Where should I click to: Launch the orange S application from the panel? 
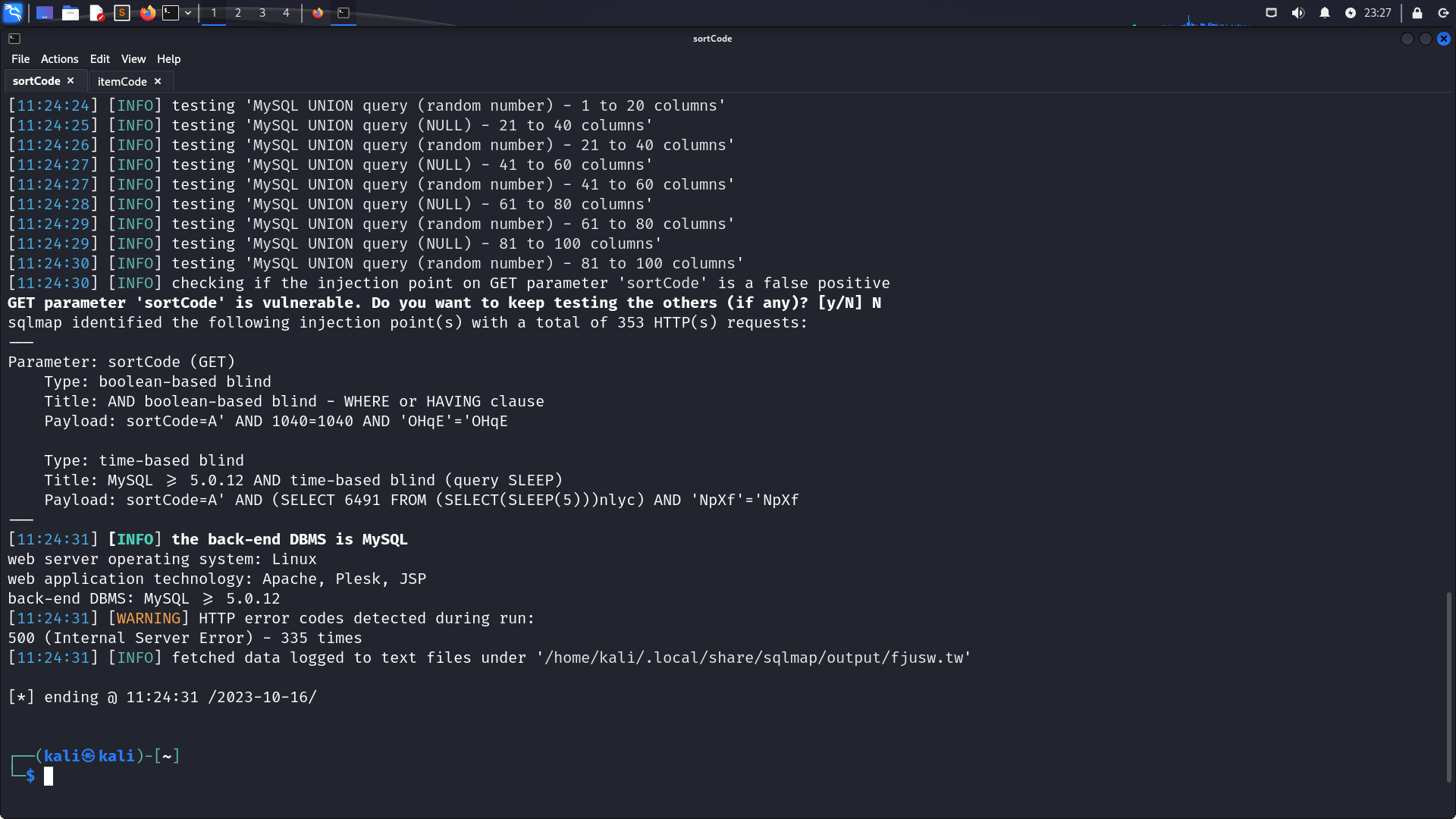pos(122,13)
